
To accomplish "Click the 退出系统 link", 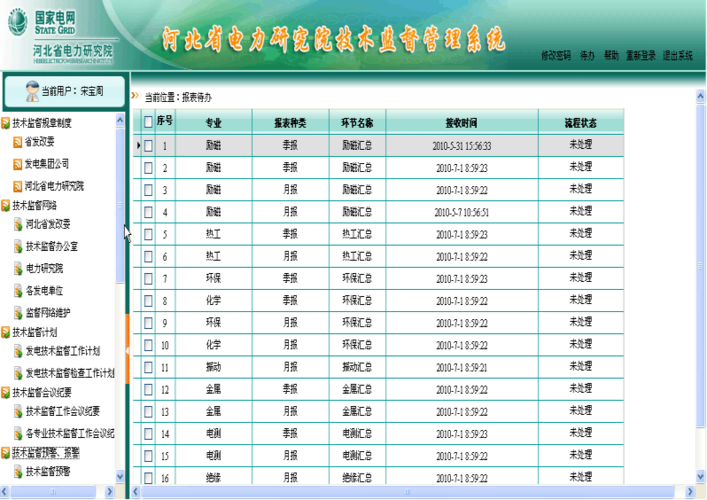I will pyautogui.click(x=677, y=56).
